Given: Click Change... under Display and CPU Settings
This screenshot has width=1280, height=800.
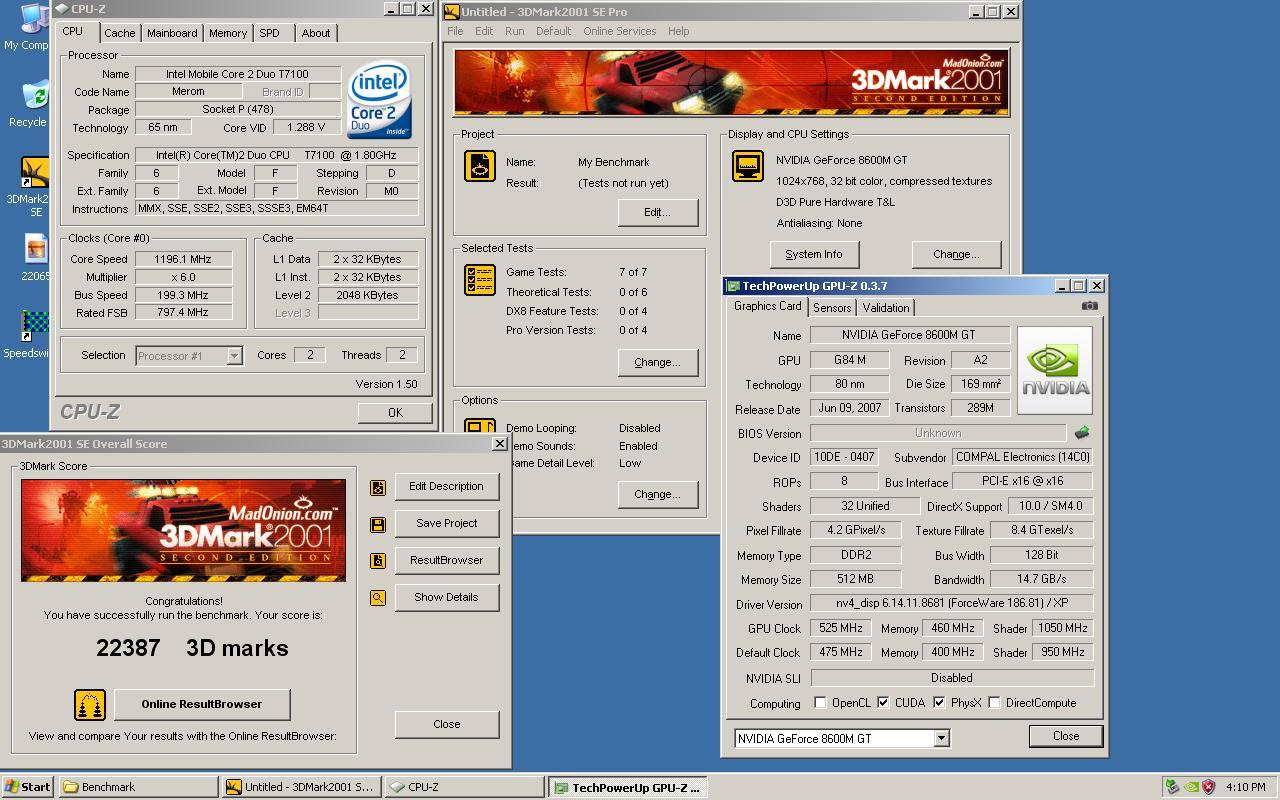Looking at the screenshot, I should (956, 254).
